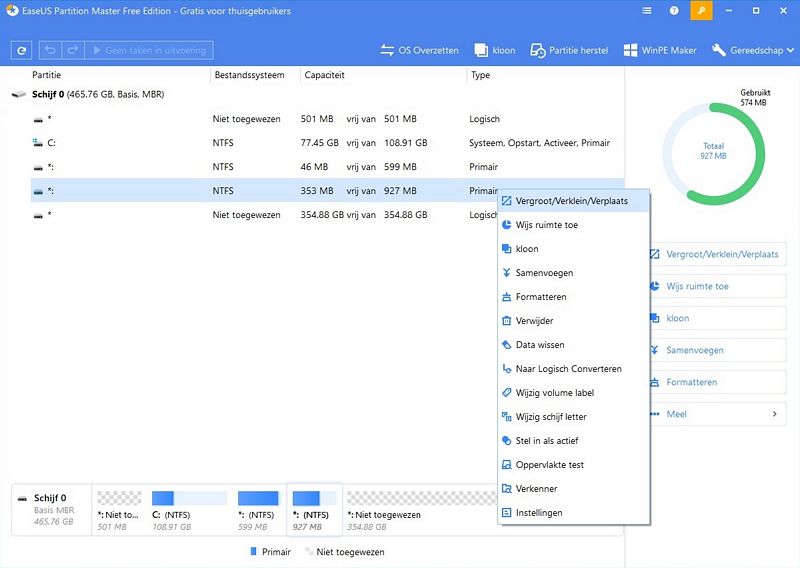800x568 pixels.
Task: Choose kloon in the context menu
Action: click(x=573, y=249)
